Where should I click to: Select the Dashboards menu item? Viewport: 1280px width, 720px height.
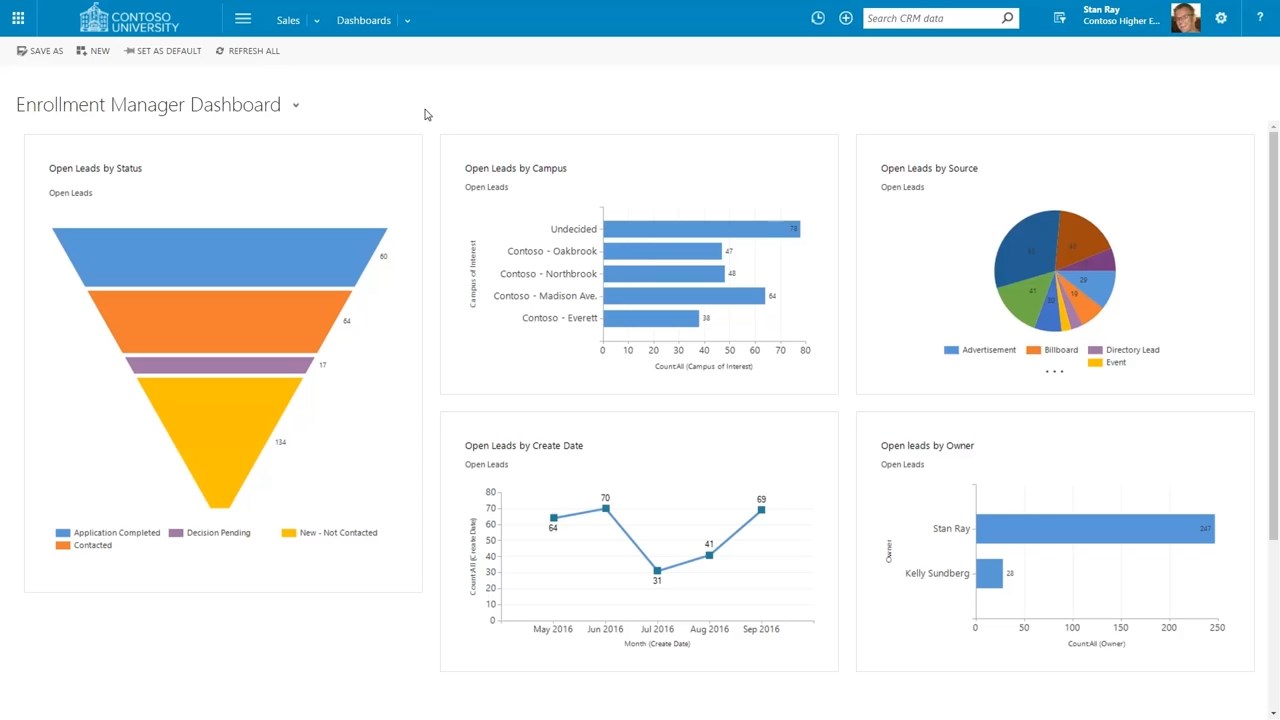click(364, 20)
